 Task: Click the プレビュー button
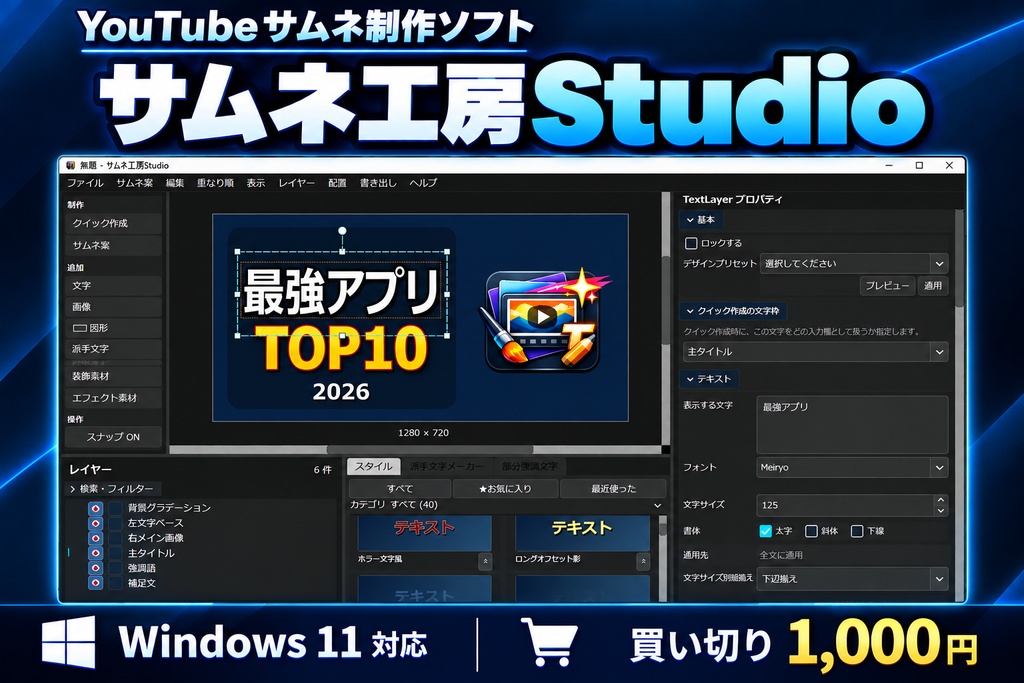tap(887, 286)
